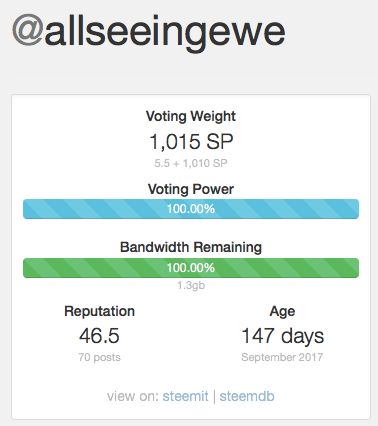Click the 5.5 + 1,010 SP breakdown text
This screenshot has width=378, height=426.
coord(191,163)
